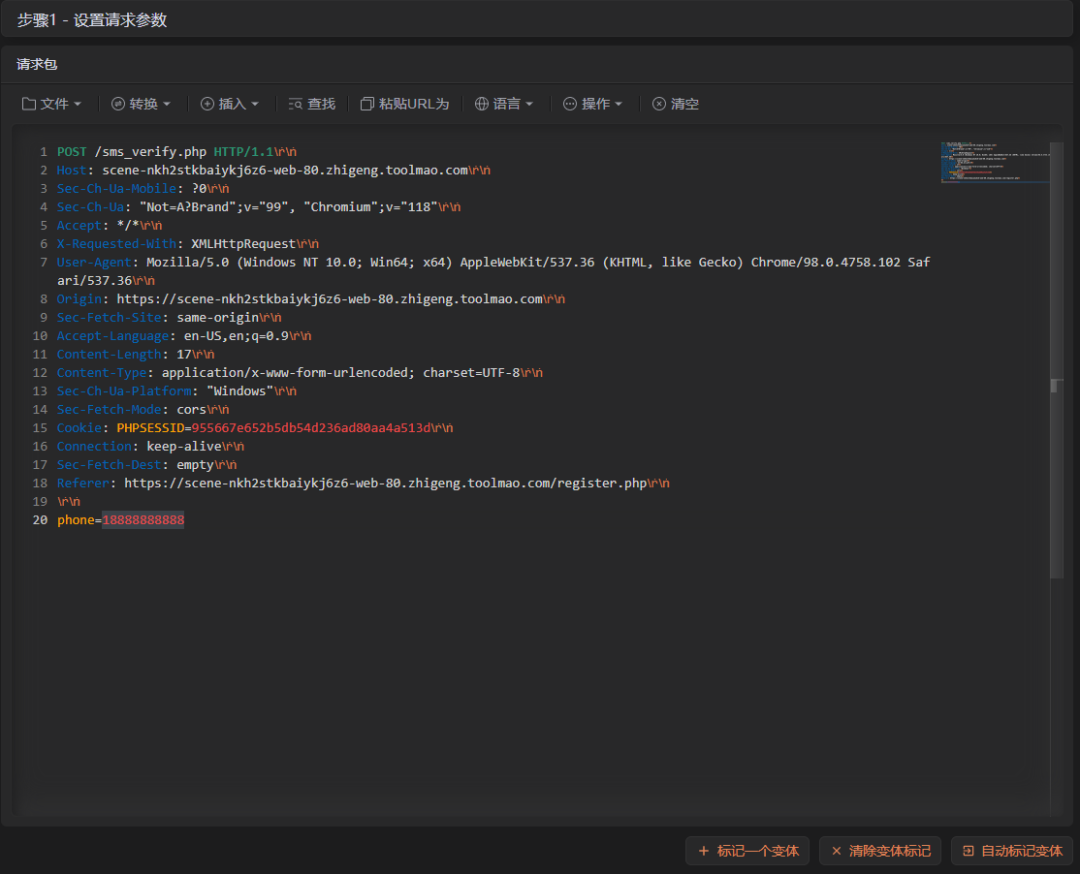Click the plus-circle 插入 icon

207,104
